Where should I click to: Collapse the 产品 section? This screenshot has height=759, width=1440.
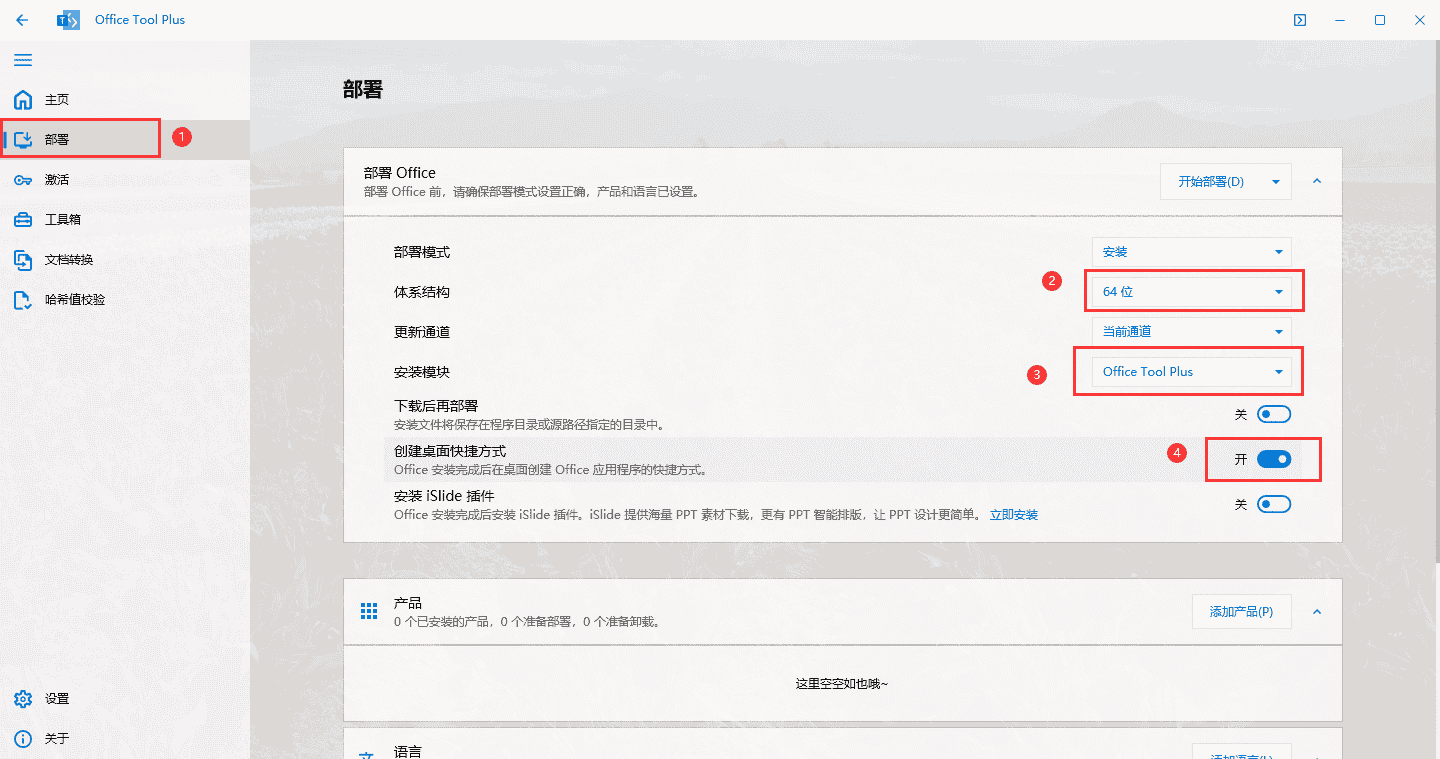pos(1317,611)
